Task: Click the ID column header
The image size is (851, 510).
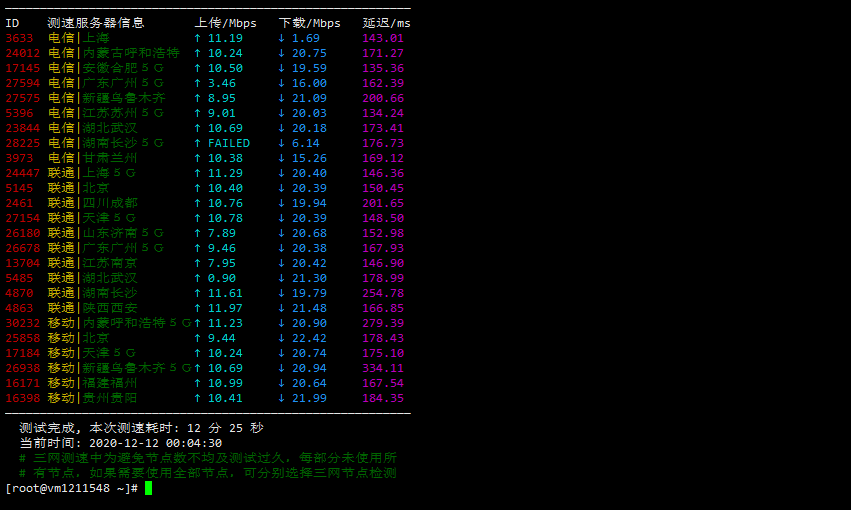Action: 12,23
